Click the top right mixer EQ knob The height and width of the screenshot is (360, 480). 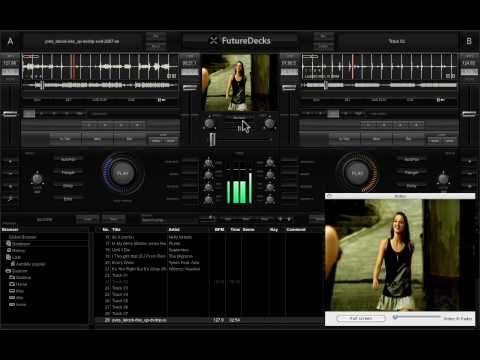270,163
